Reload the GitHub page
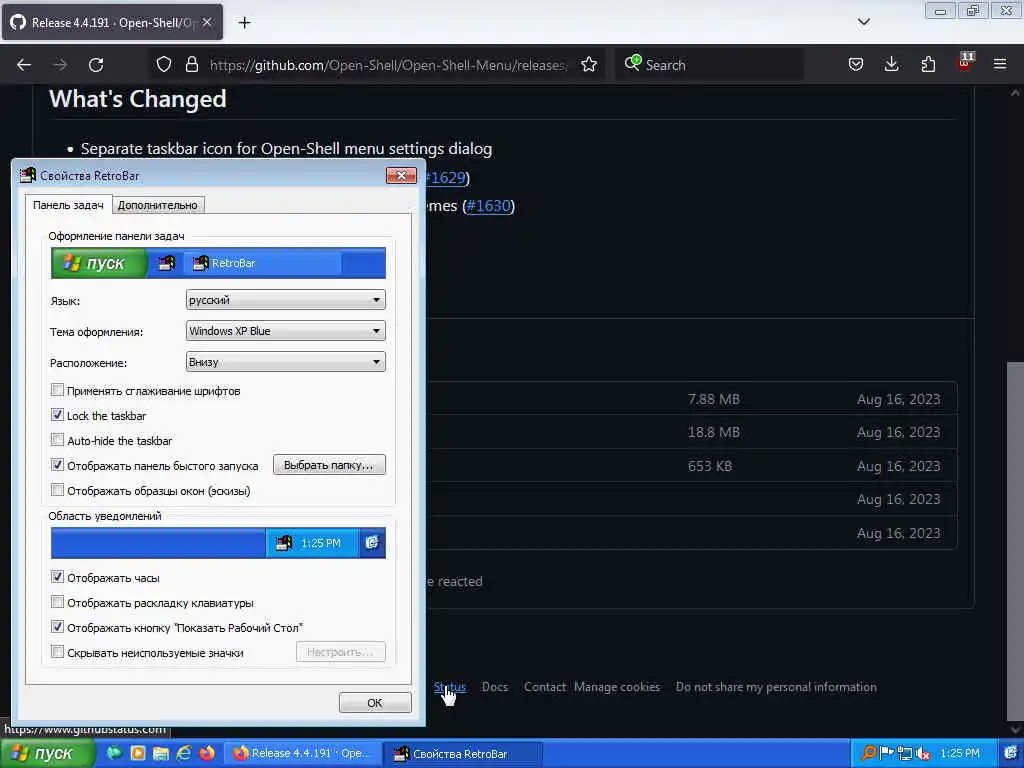Screen dimensions: 1024x768 96,65
